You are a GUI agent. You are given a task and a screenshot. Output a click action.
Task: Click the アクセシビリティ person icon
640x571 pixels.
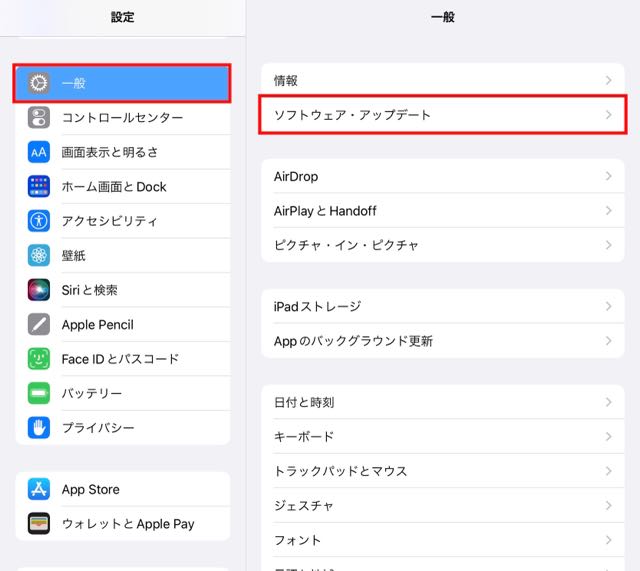point(39,221)
